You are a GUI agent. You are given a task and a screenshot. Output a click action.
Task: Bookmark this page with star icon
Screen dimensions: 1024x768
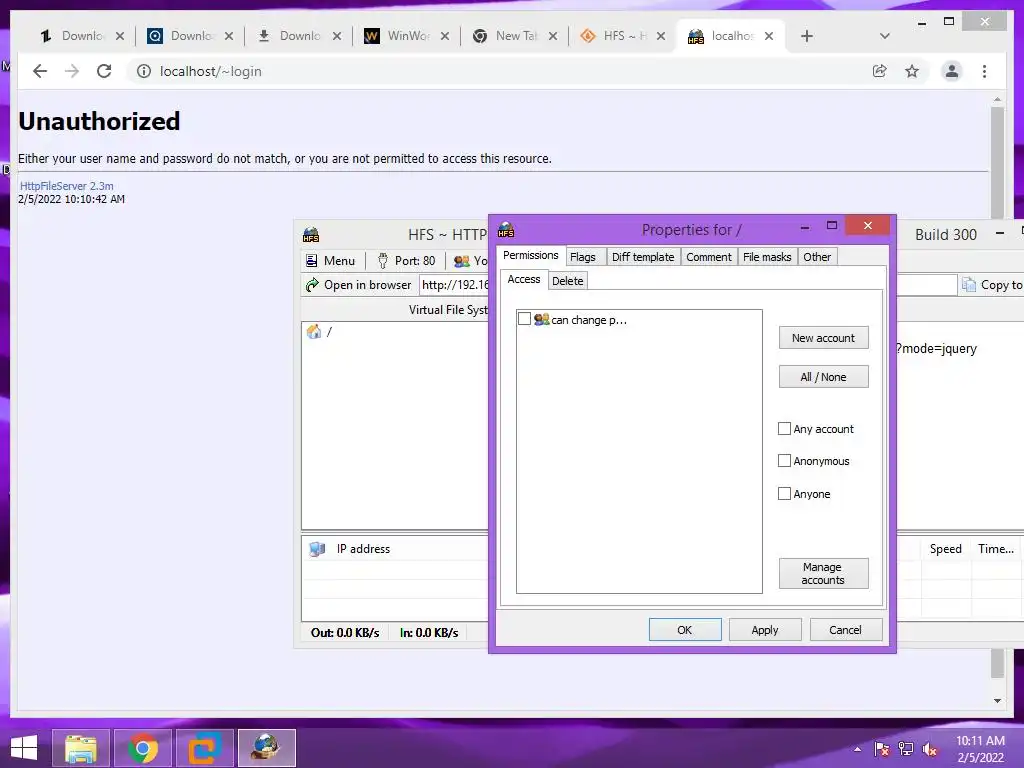tap(912, 71)
